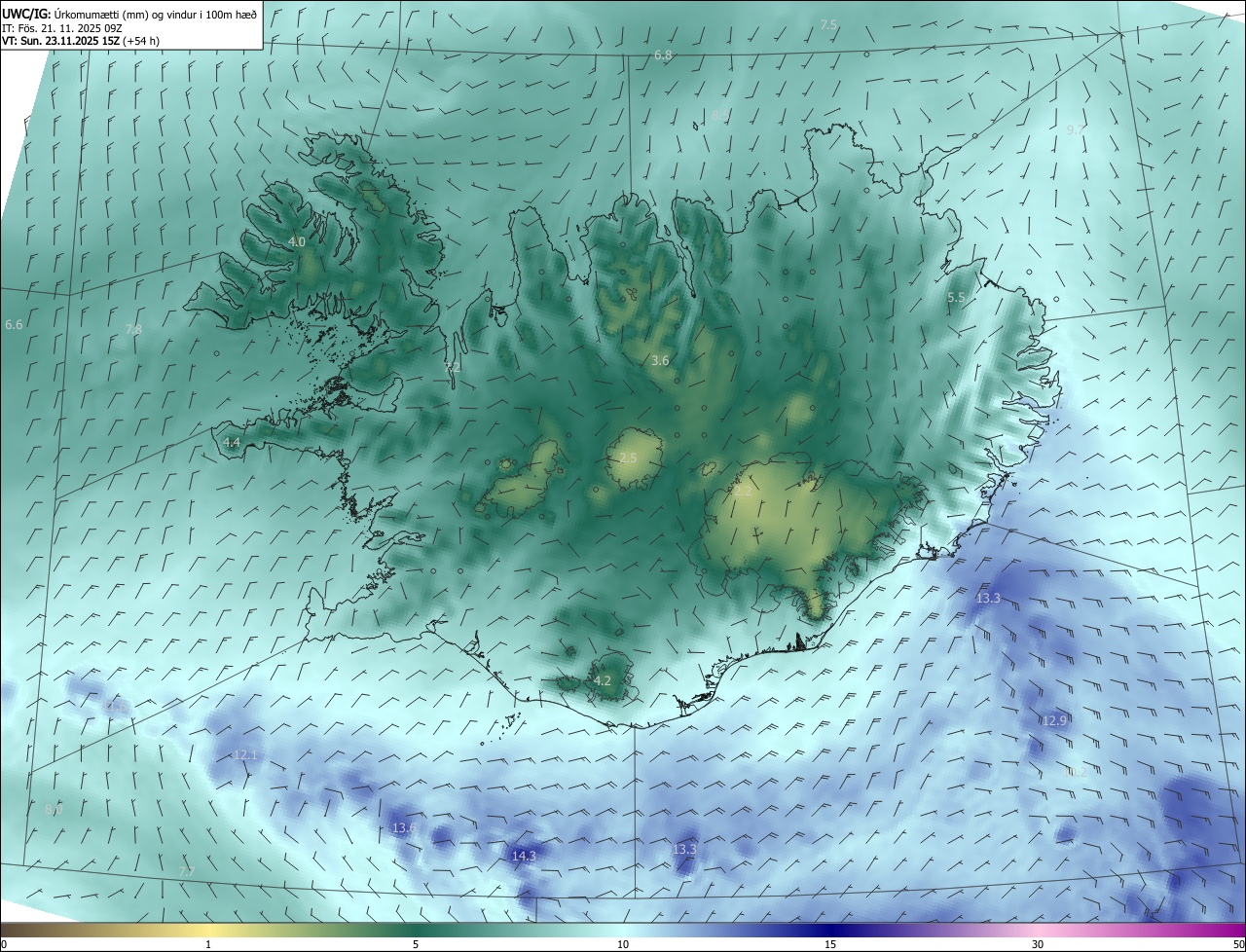
Task: Click the 'VT: Sun. 23.11.2025 15Z (+54 h)' line
Action: pyautogui.click(x=81, y=41)
